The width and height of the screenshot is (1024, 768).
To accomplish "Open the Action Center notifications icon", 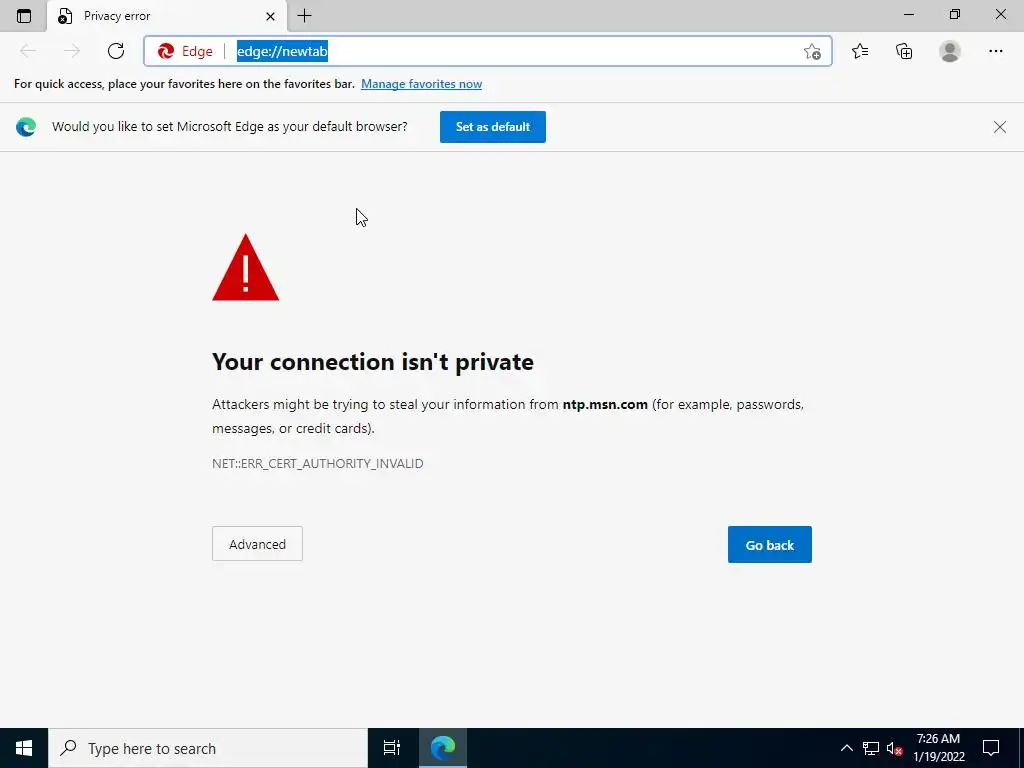I will click(991, 748).
